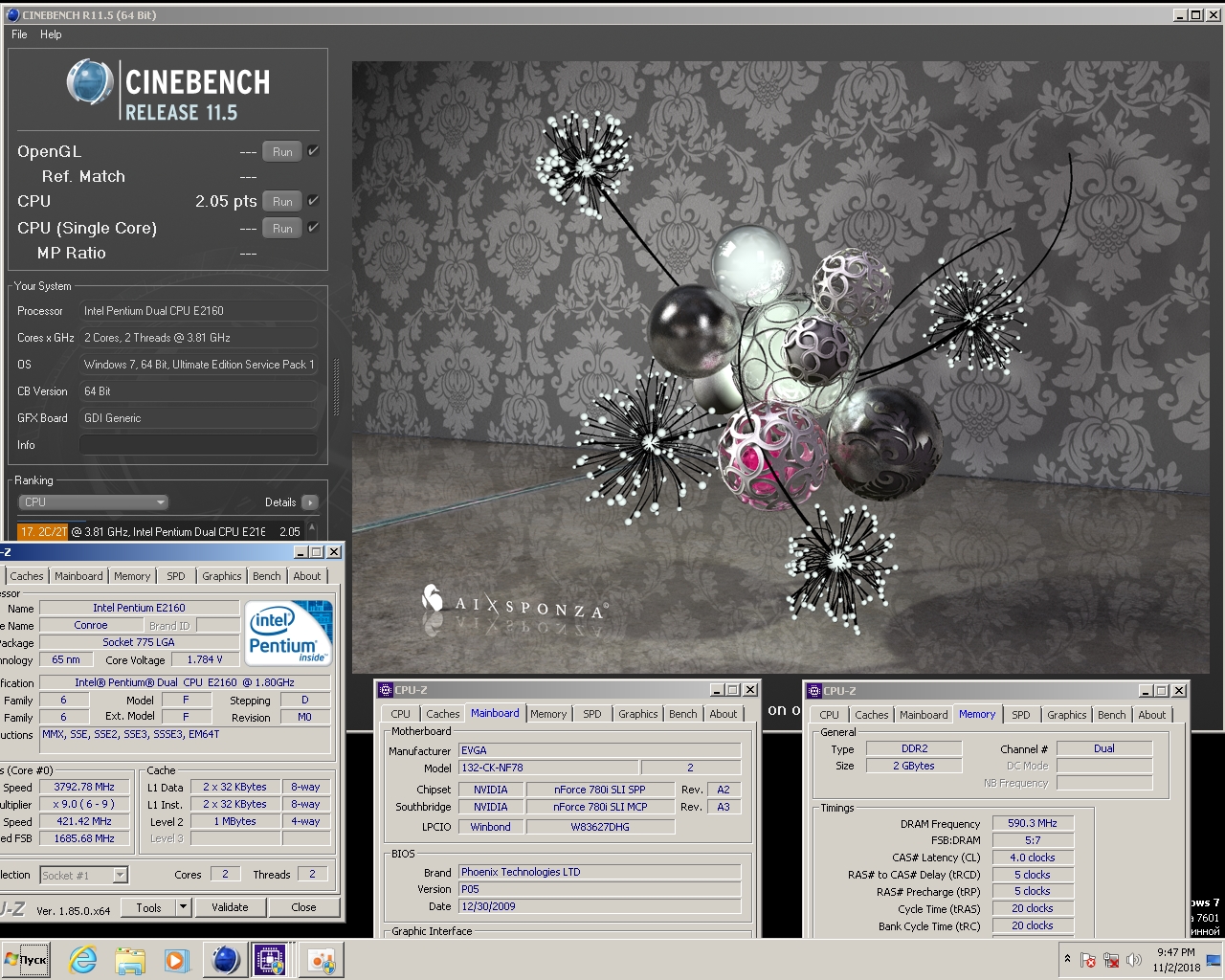
Task: Click the FSB:DRAM value 5:7
Action: coord(1033,840)
